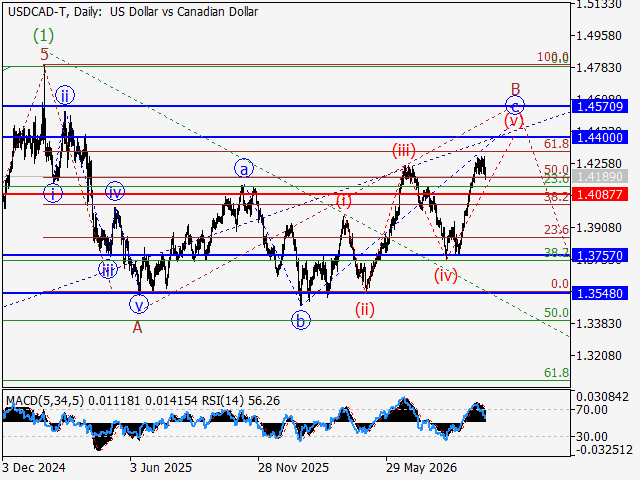Click the 28 Nov 2025 date marker
640x480 pixels.
tap(293, 467)
